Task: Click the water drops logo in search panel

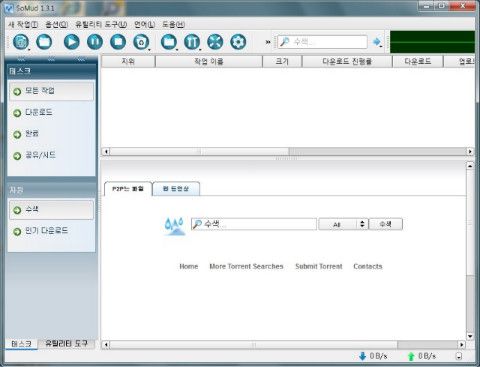Action: pos(174,226)
